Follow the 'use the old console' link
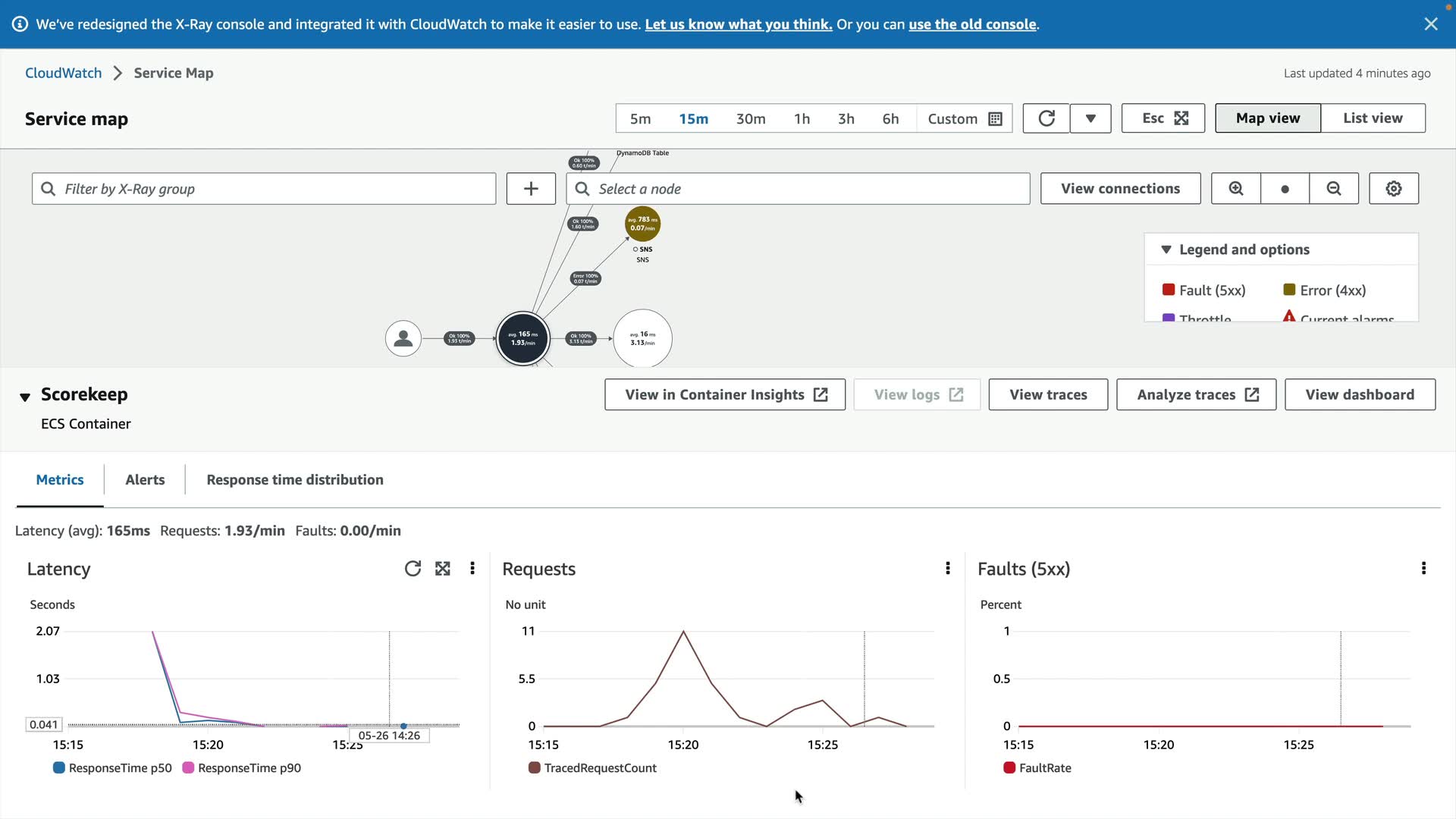This screenshot has height=819, width=1456. pos(971,24)
